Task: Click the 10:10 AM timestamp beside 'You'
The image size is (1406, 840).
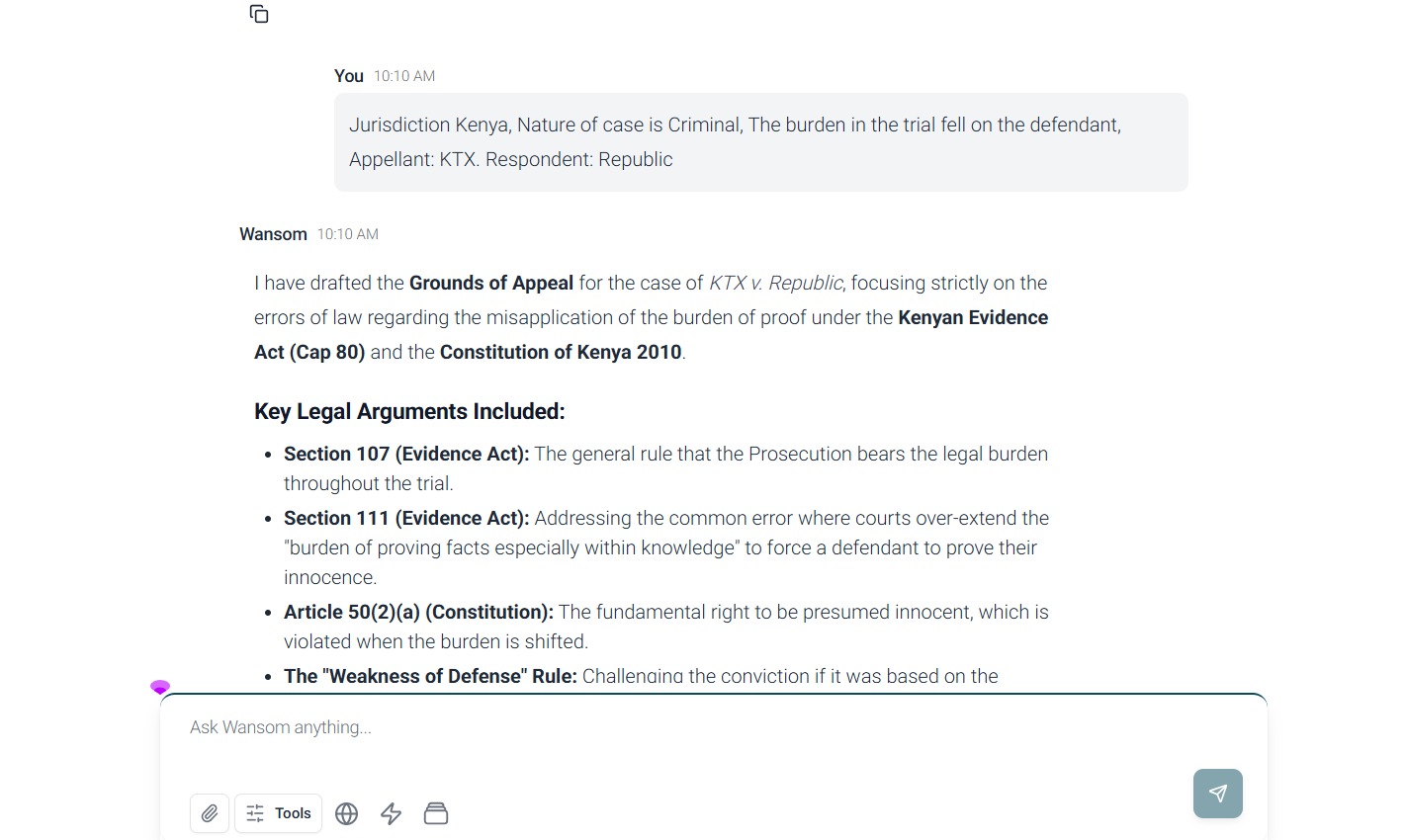Action: pyautogui.click(x=404, y=76)
